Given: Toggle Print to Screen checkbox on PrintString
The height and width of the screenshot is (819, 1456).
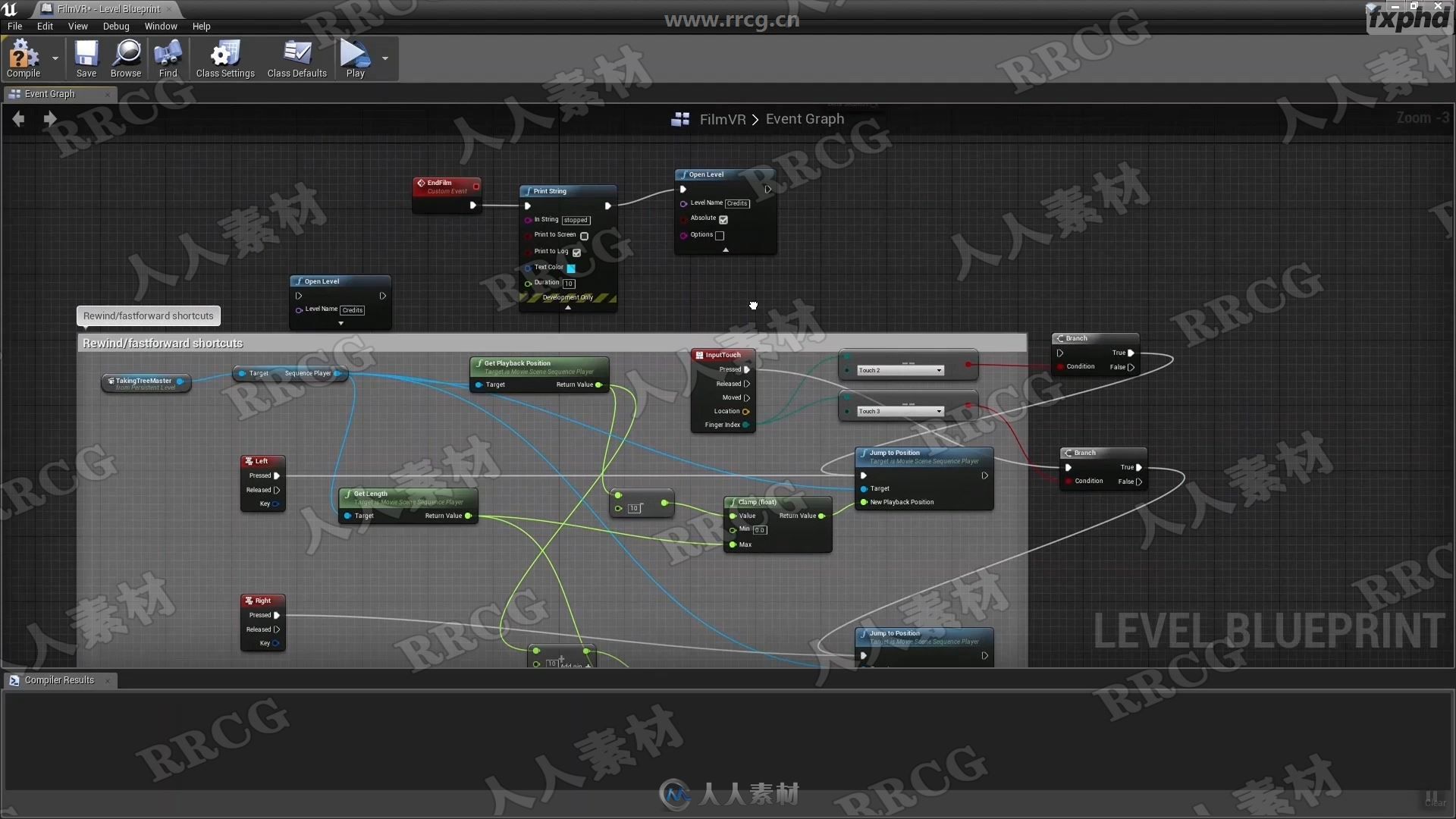Looking at the screenshot, I should click(584, 235).
